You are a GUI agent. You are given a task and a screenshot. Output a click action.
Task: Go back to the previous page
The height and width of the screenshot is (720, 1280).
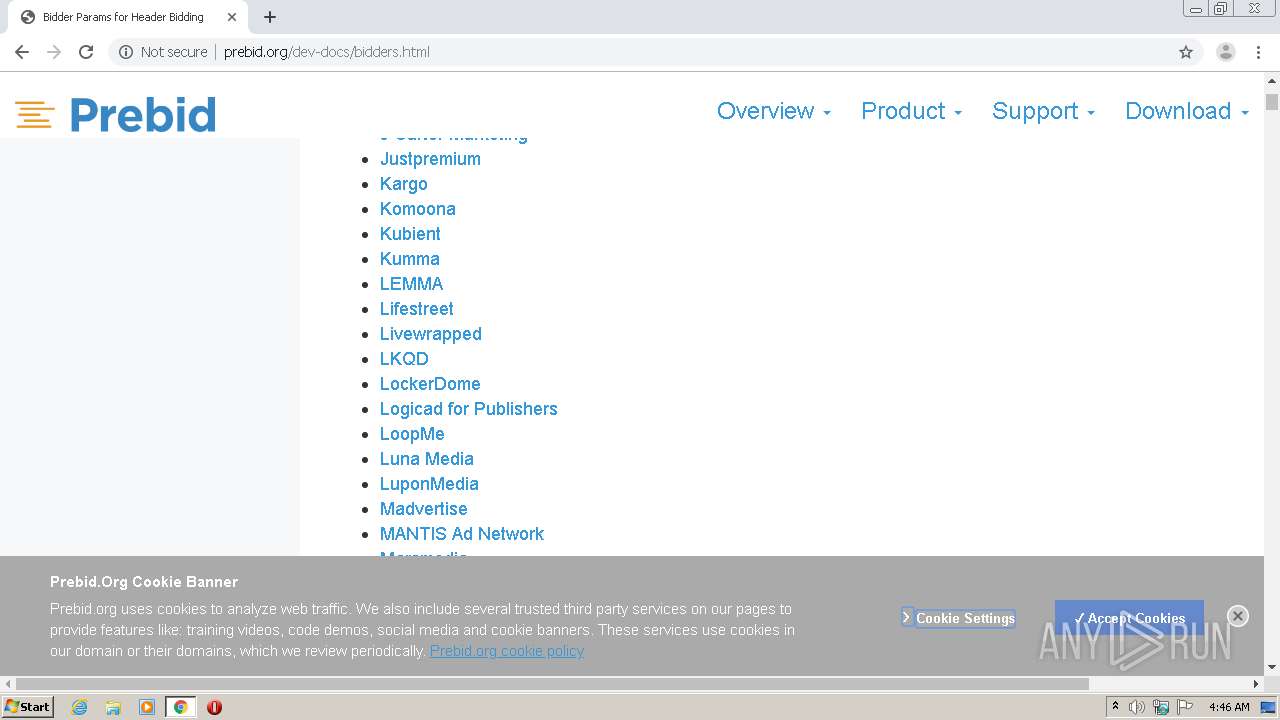click(22, 52)
